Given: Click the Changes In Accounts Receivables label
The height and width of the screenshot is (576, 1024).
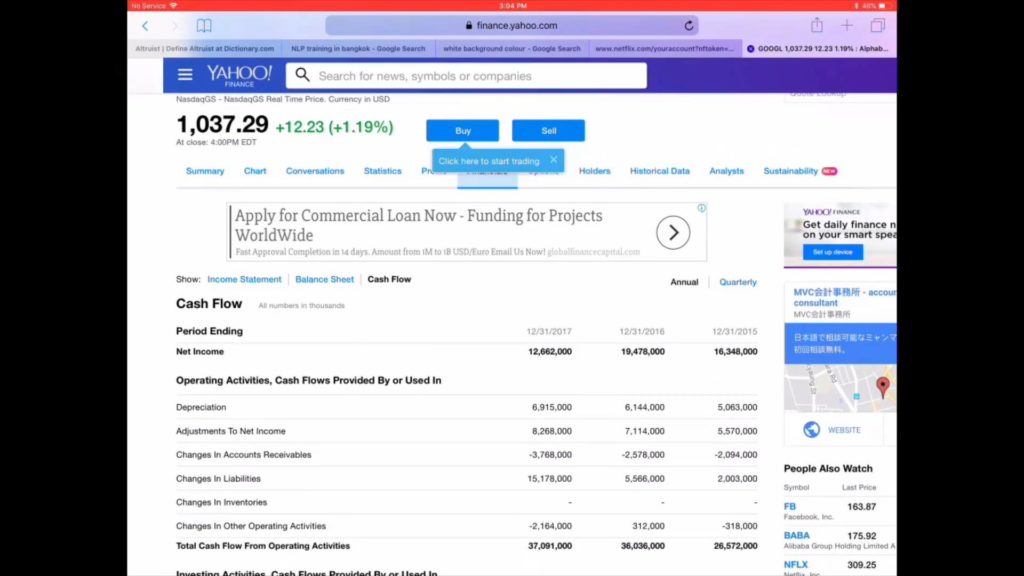Looking at the screenshot, I should click(244, 455).
